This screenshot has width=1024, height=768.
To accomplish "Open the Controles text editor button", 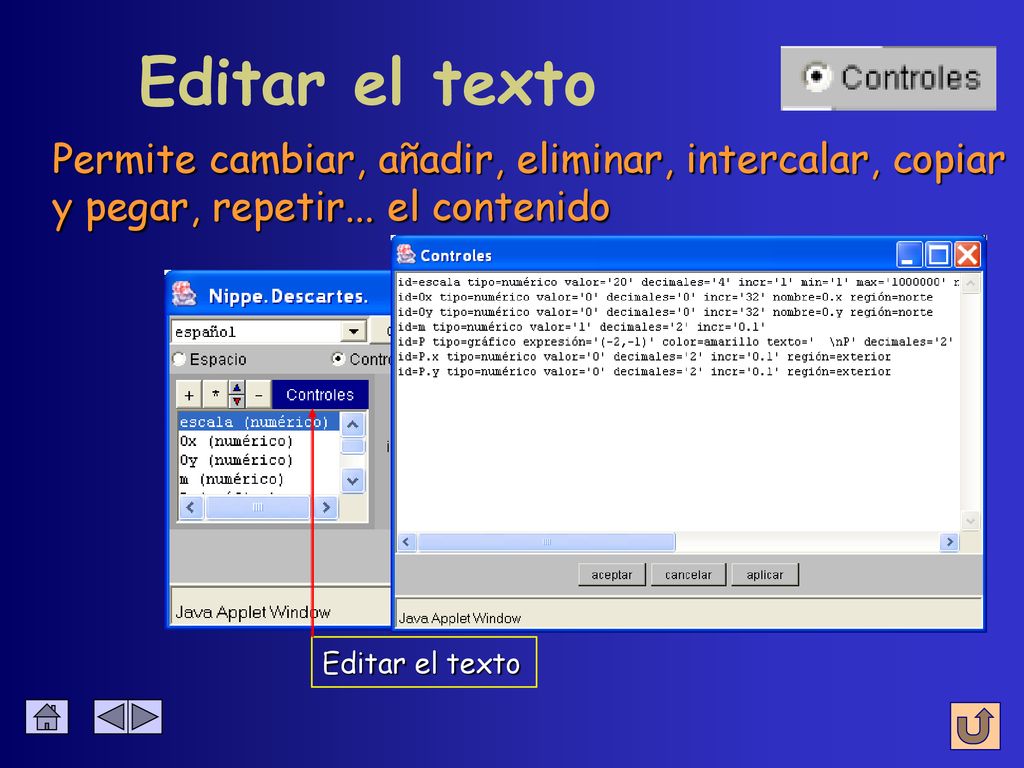I will coord(320,395).
